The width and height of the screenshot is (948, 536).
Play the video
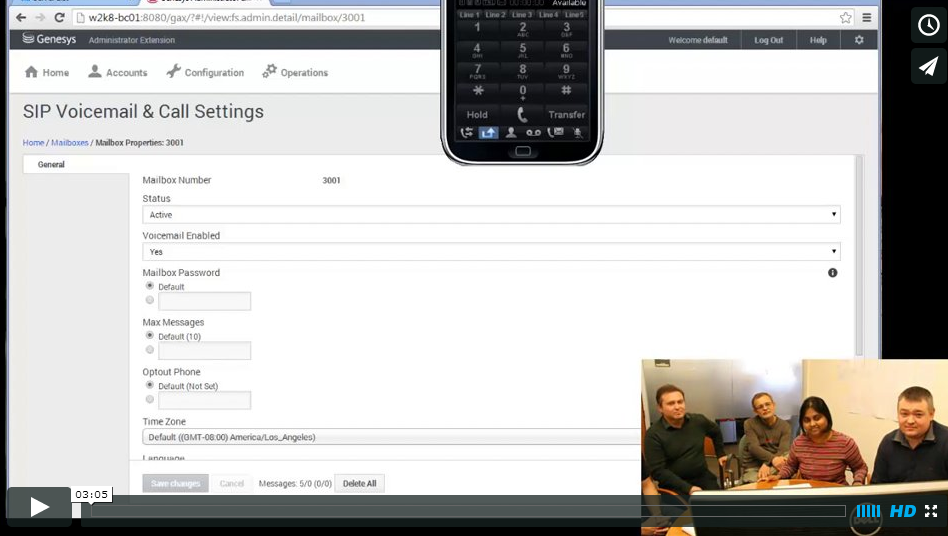pyautogui.click(x=39, y=507)
